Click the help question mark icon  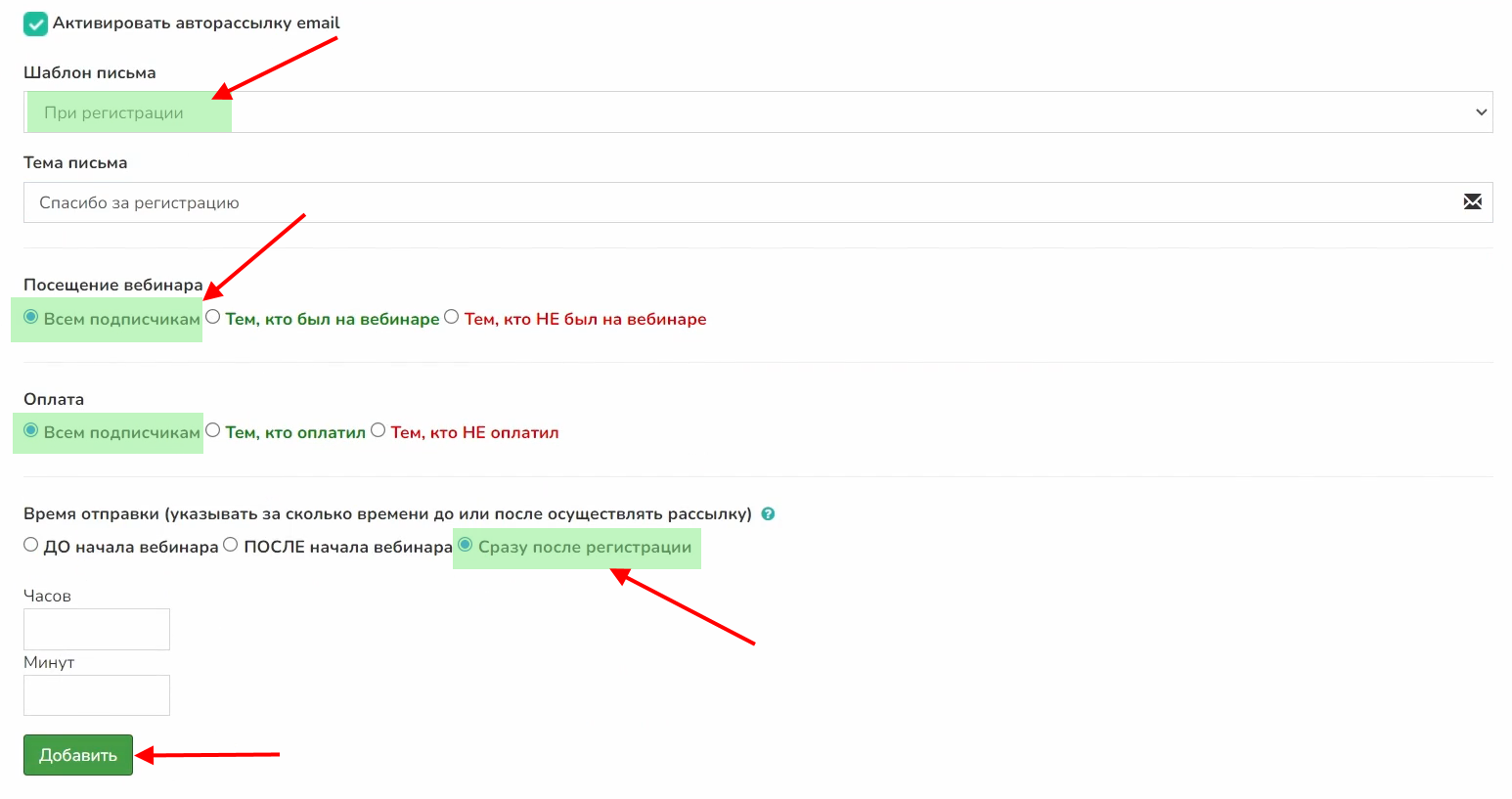coord(768,514)
